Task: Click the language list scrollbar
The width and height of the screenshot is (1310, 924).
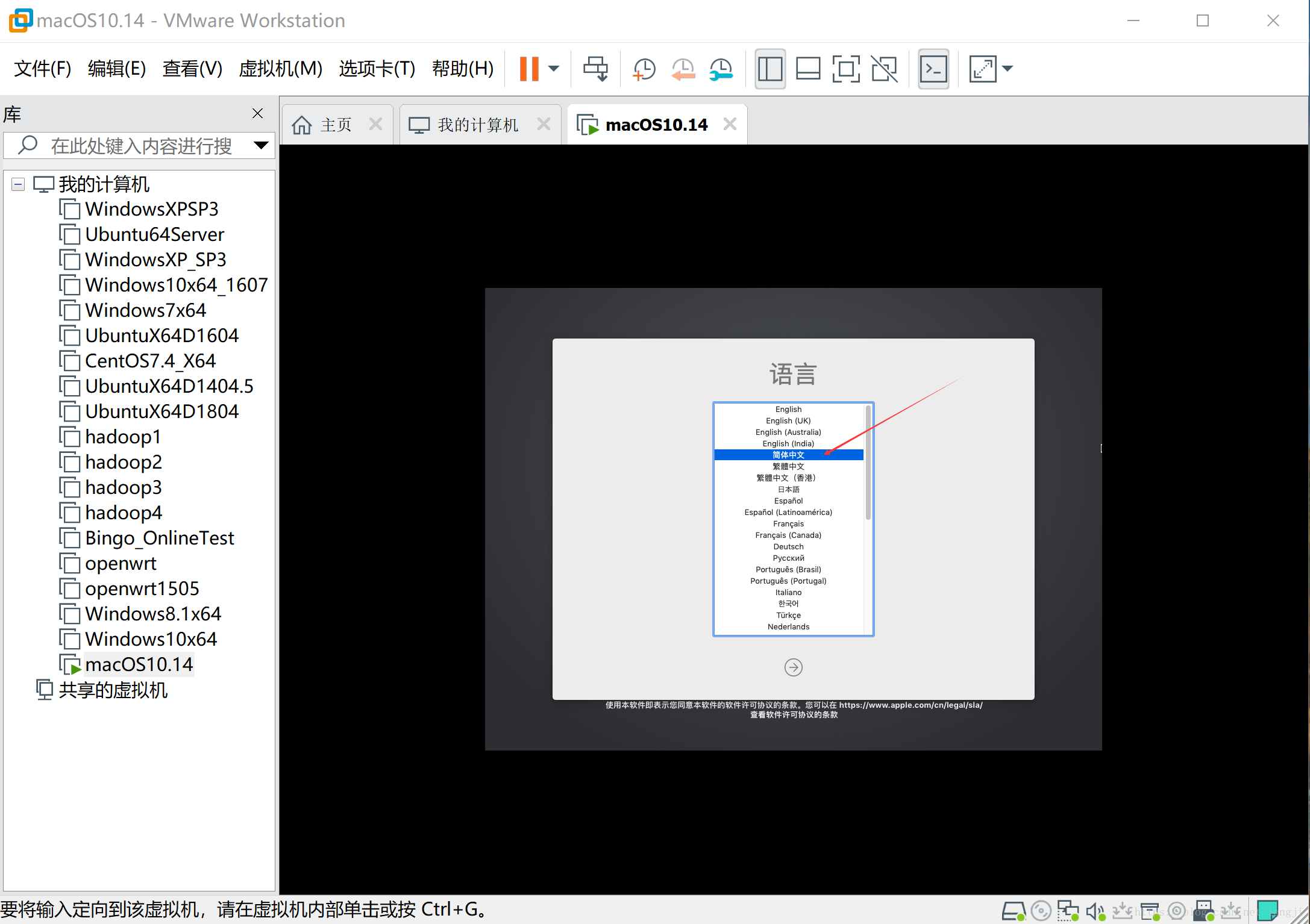Action: point(868,463)
